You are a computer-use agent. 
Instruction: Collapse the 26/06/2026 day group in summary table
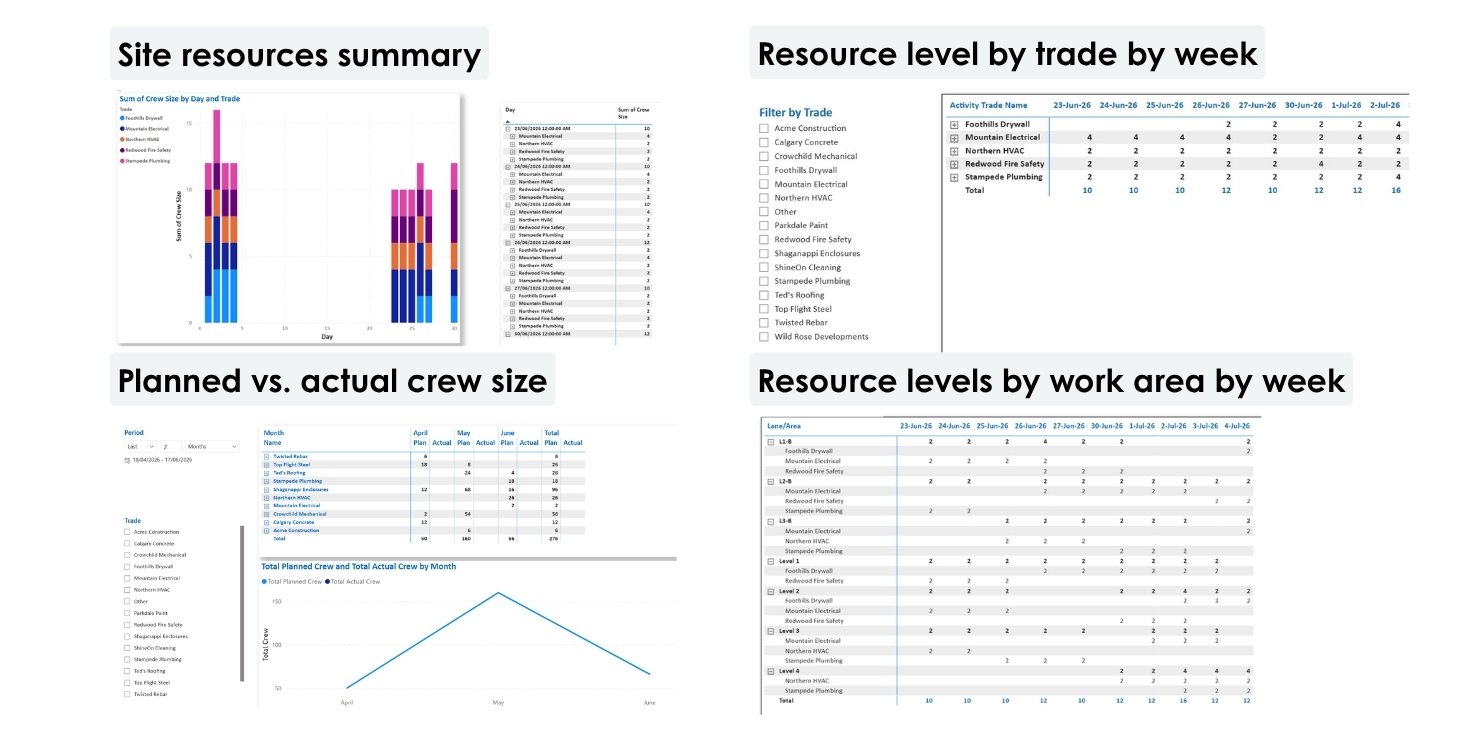click(508, 243)
